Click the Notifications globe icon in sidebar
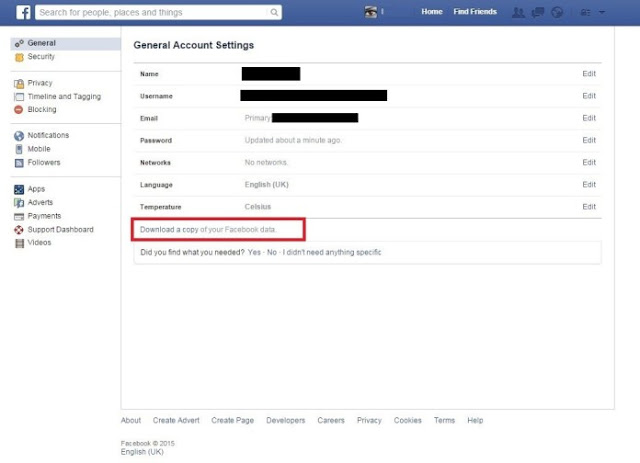 pos(19,136)
